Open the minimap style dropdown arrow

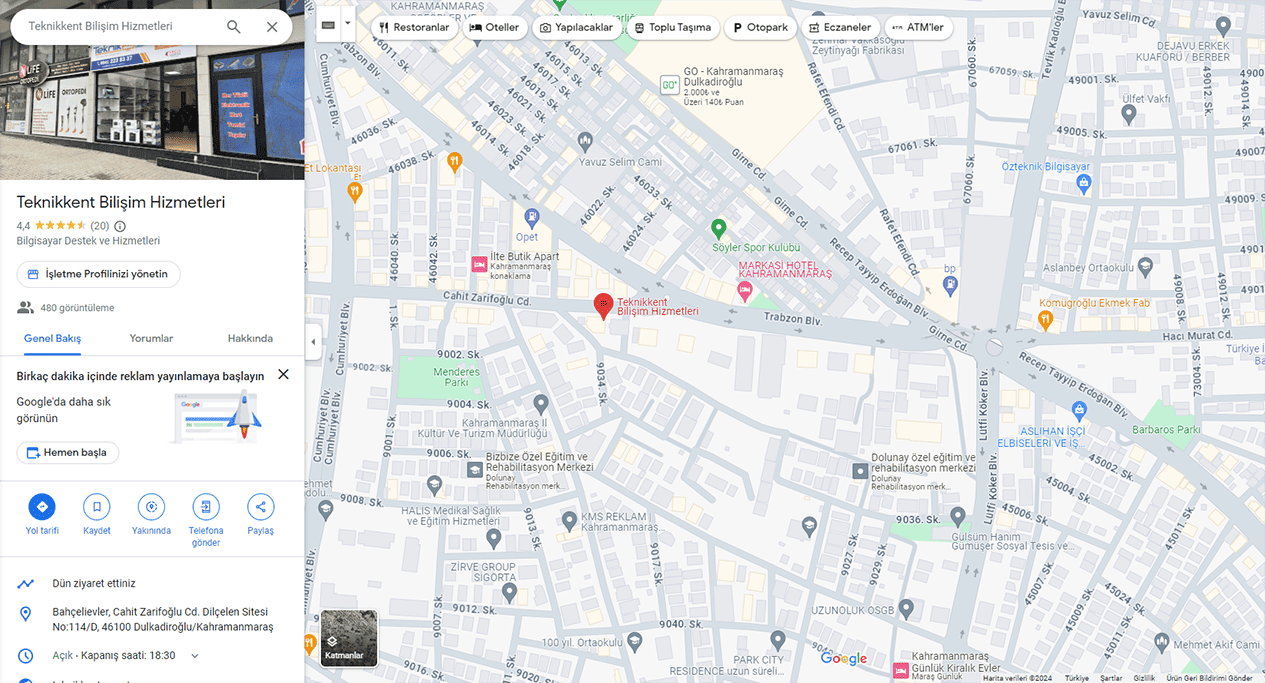click(347, 20)
